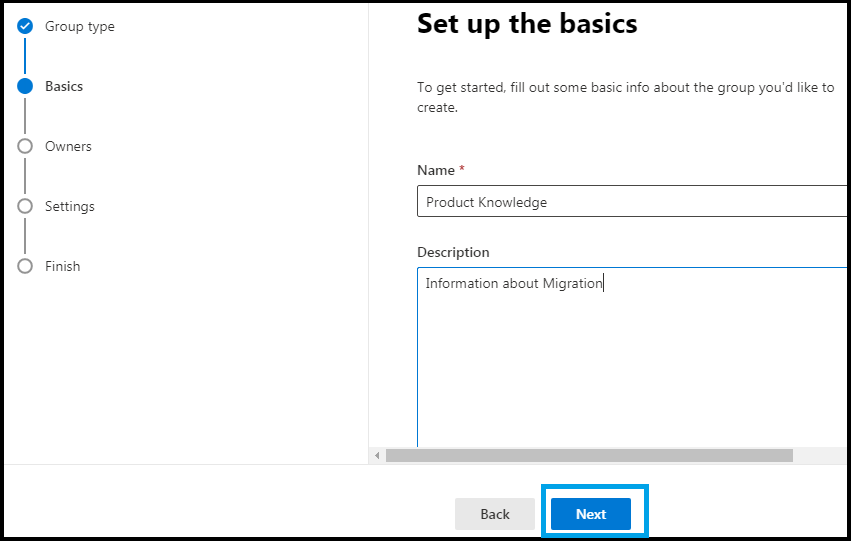This screenshot has width=851, height=541.
Task: Click the Description field label
Action: point(453,252)
